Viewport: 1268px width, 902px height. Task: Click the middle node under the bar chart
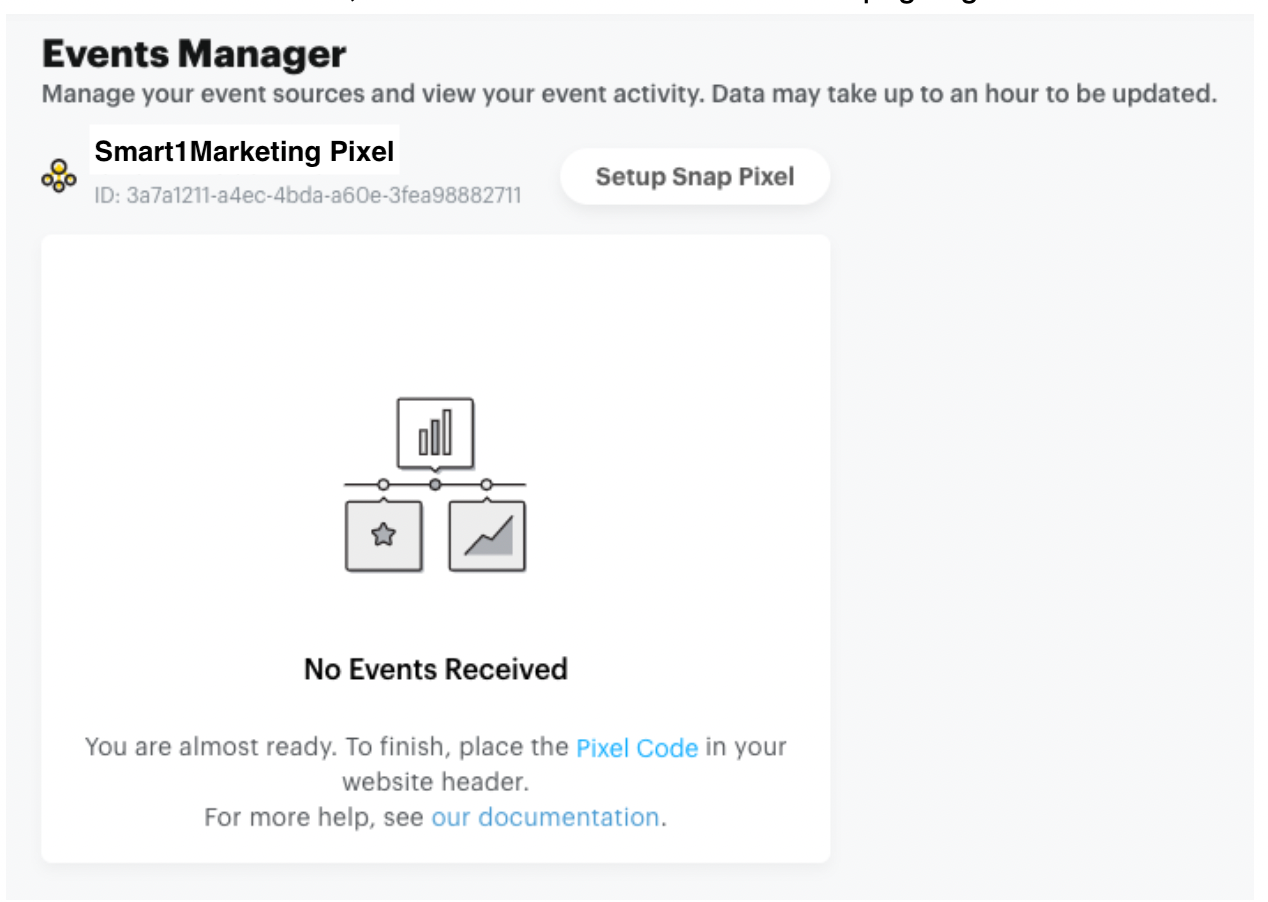tap(435, 485)
